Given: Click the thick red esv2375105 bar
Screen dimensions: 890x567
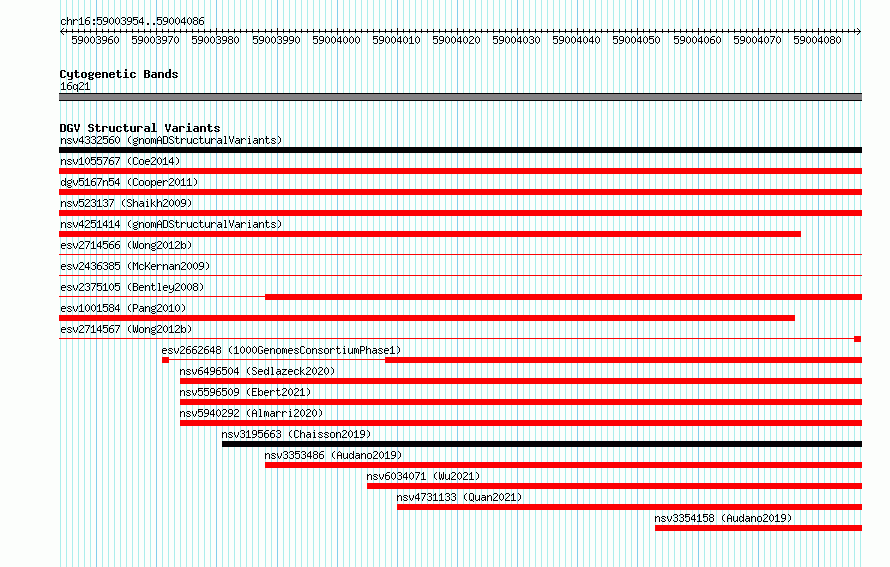Looking at the screenshot, I should (x=564, y=297).
